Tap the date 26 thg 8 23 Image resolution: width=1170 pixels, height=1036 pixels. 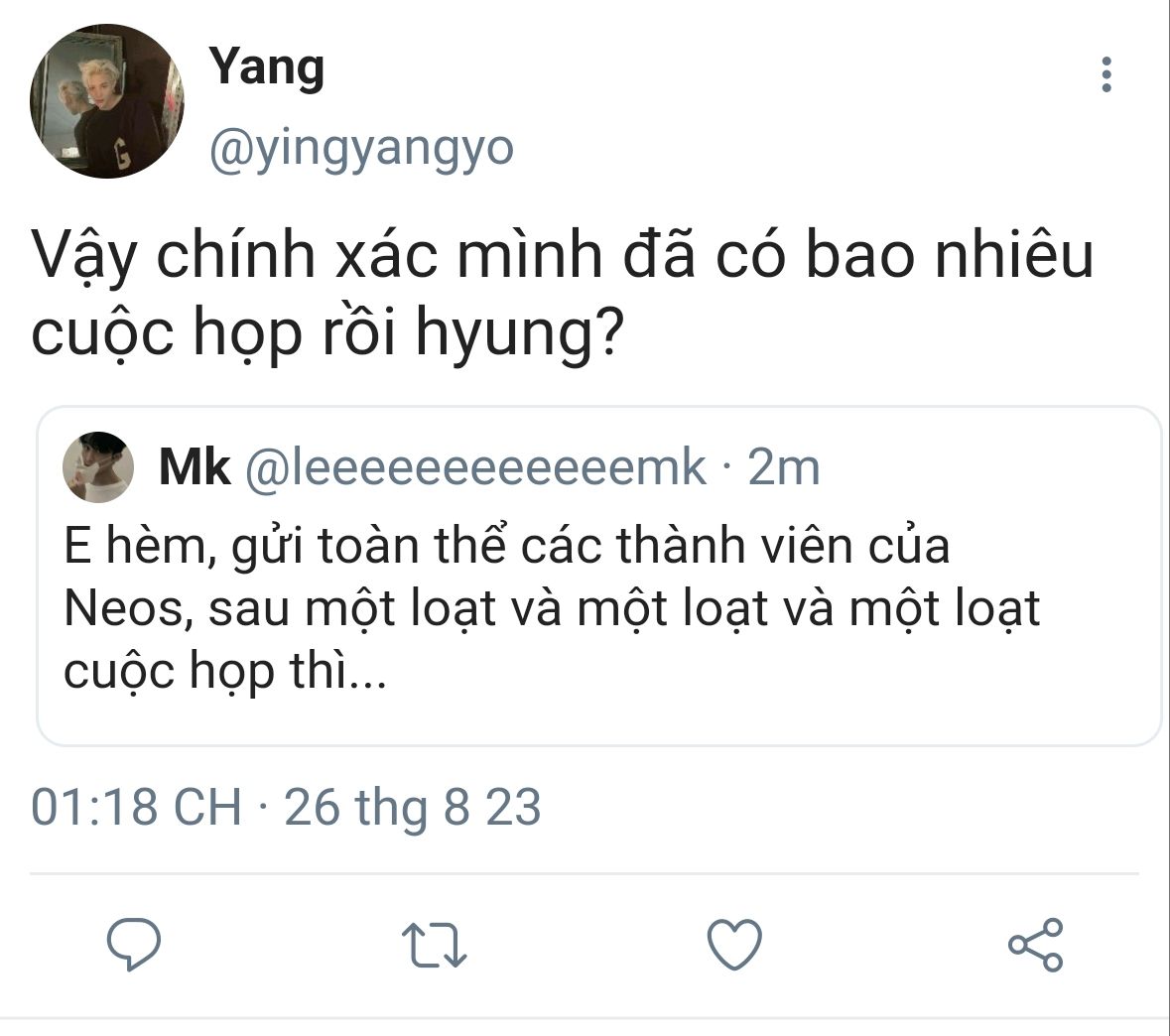click(413, 807)
